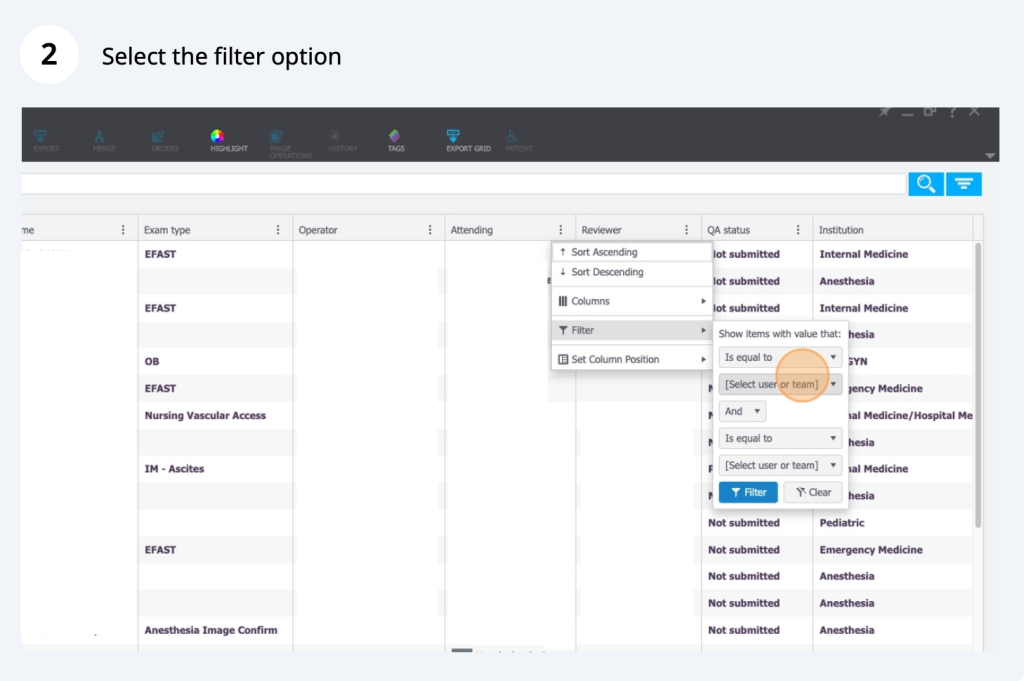Open first 'Select user or team' dropdown
Viewport: 1024px width, 681px height.
780,384
